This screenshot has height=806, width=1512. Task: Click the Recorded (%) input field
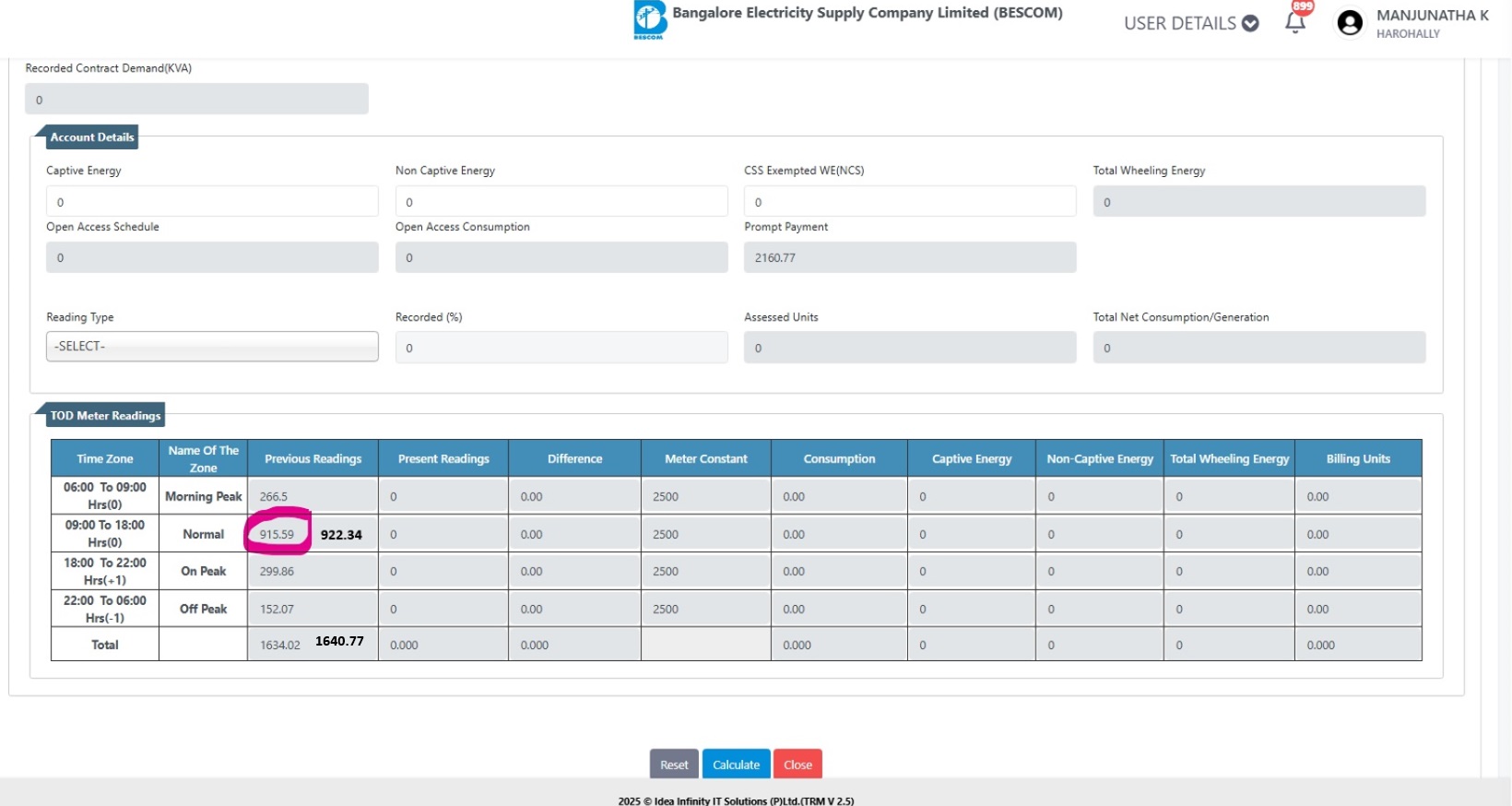coord(561,348)
